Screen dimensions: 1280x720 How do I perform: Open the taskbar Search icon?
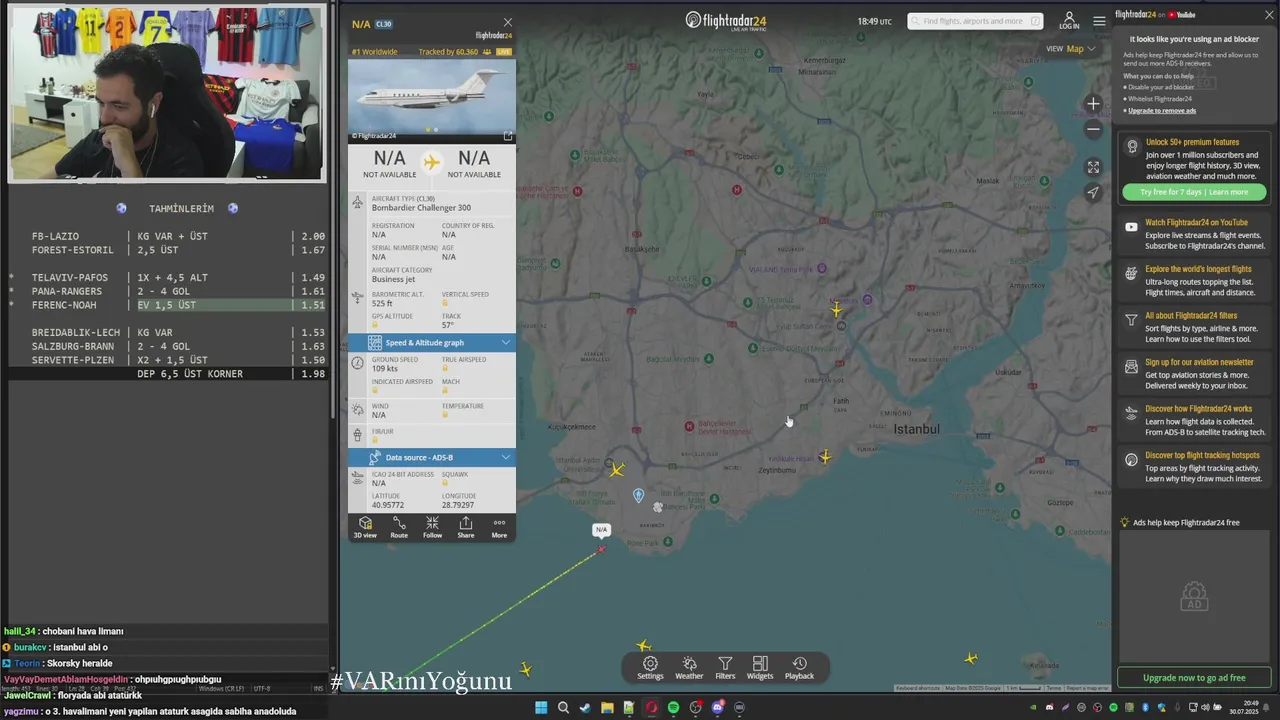[563, 707]
